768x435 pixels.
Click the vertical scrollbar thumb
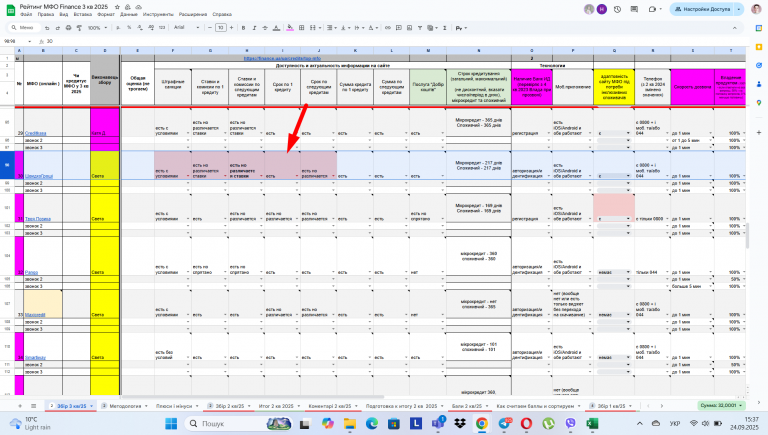(x=747, y=236)
